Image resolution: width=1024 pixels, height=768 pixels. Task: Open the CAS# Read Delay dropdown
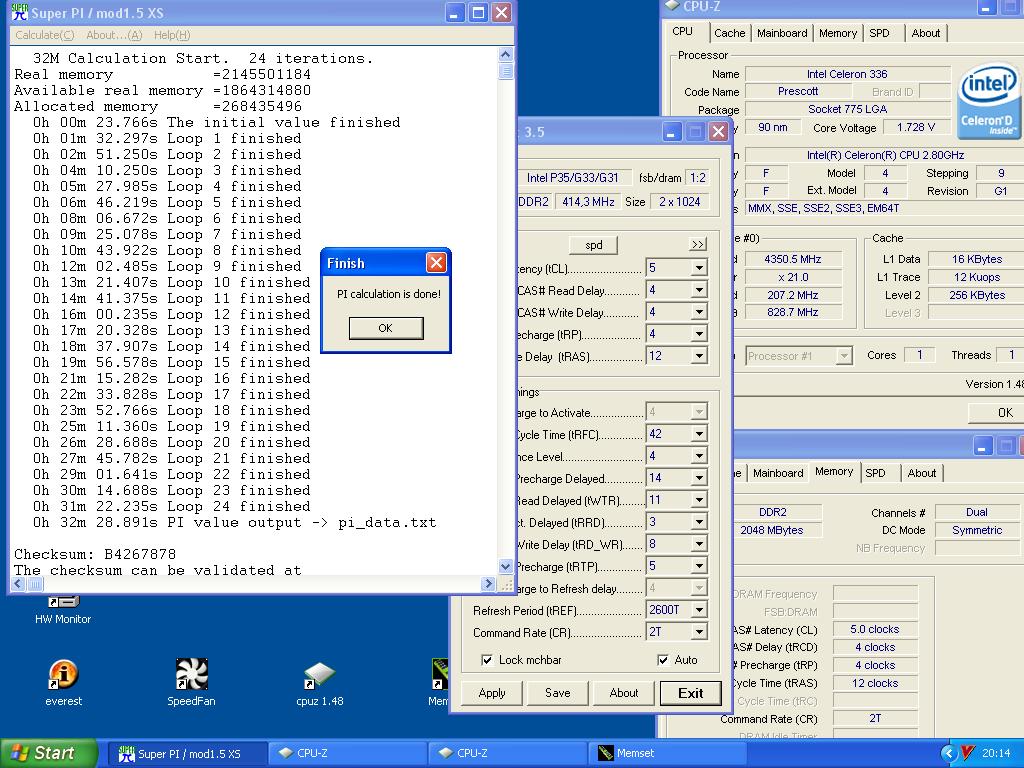click(x=699, y=290)
